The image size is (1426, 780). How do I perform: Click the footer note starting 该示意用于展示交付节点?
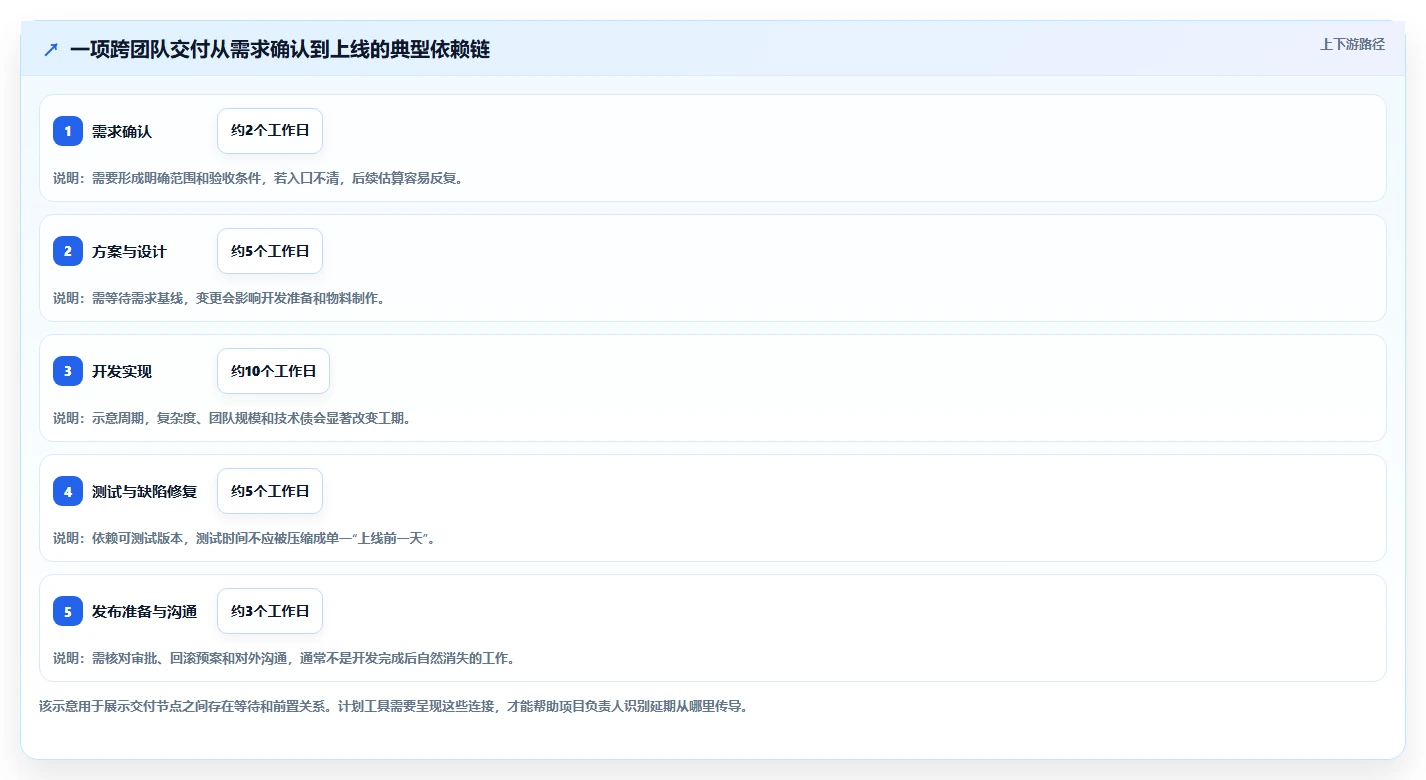tap(393, 706)
